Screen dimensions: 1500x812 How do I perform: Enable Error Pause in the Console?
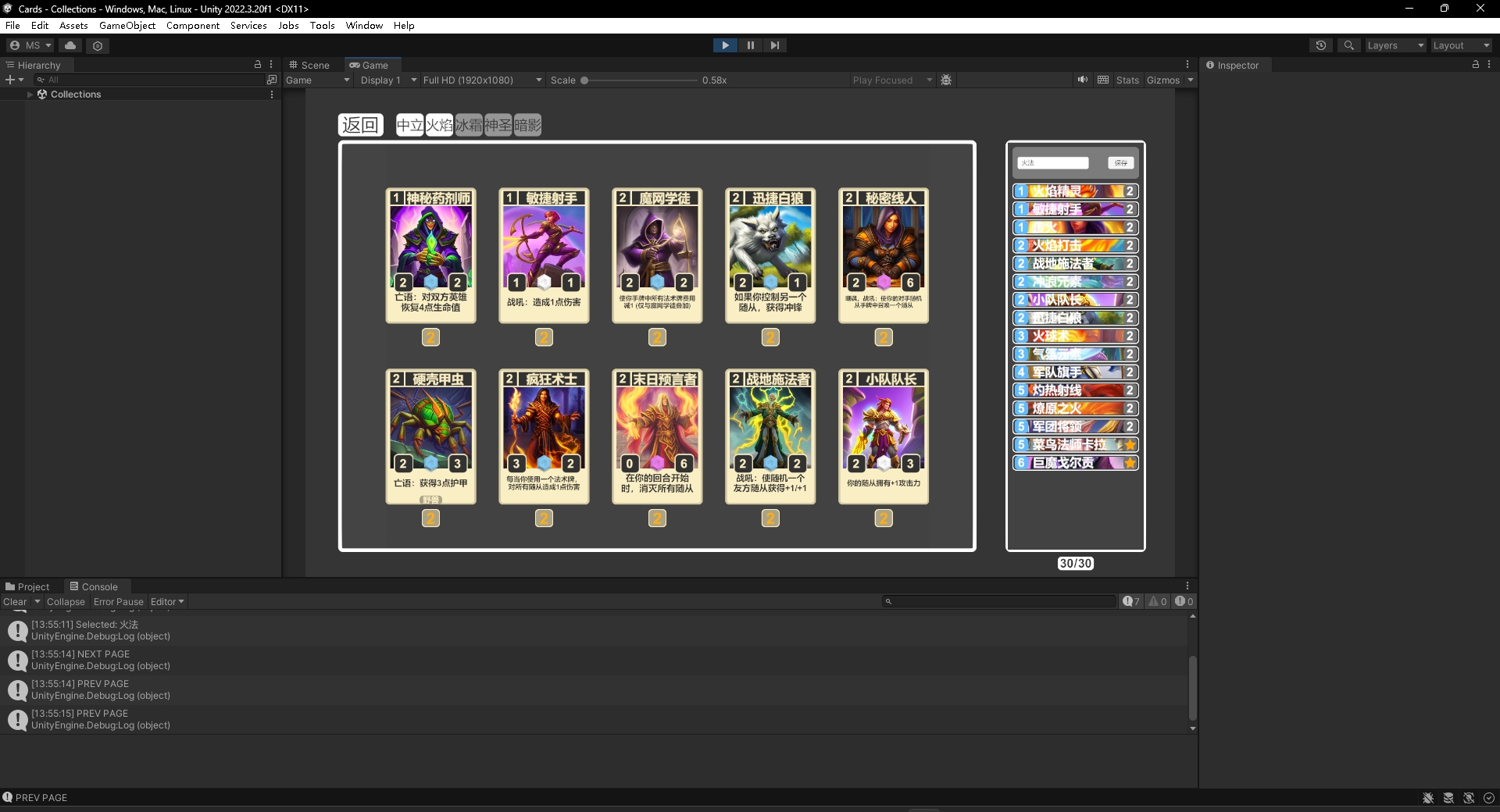click(x=118, y=601)
